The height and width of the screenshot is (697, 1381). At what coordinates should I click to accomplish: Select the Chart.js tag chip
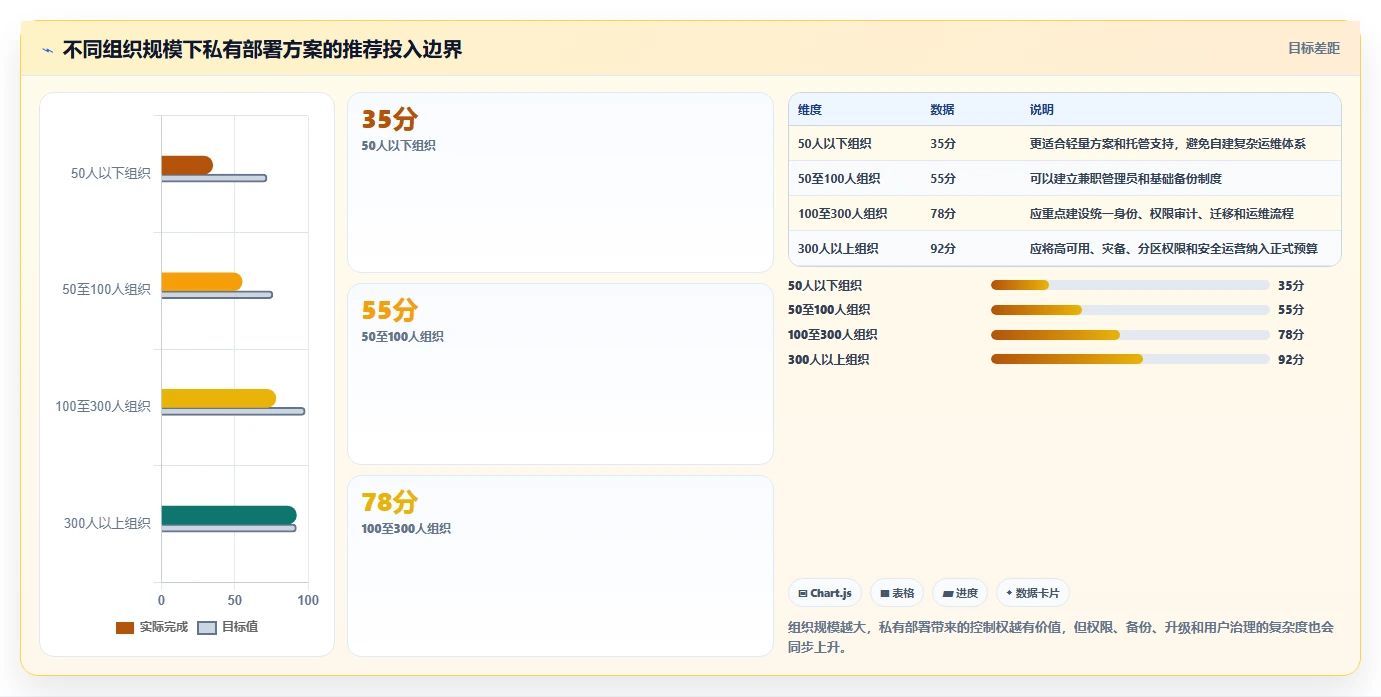825,593
